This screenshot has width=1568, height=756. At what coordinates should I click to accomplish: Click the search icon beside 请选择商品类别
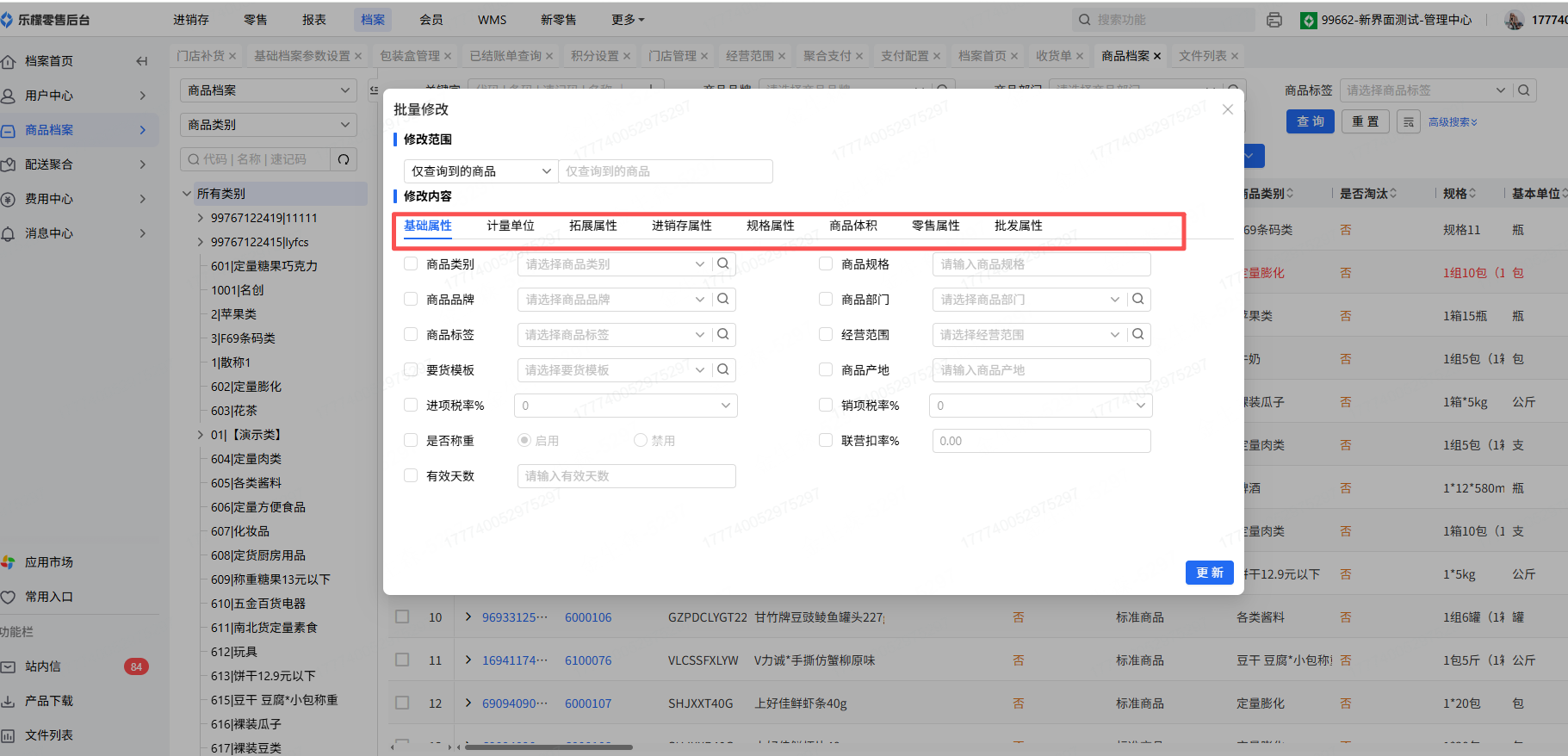(723, 264)
